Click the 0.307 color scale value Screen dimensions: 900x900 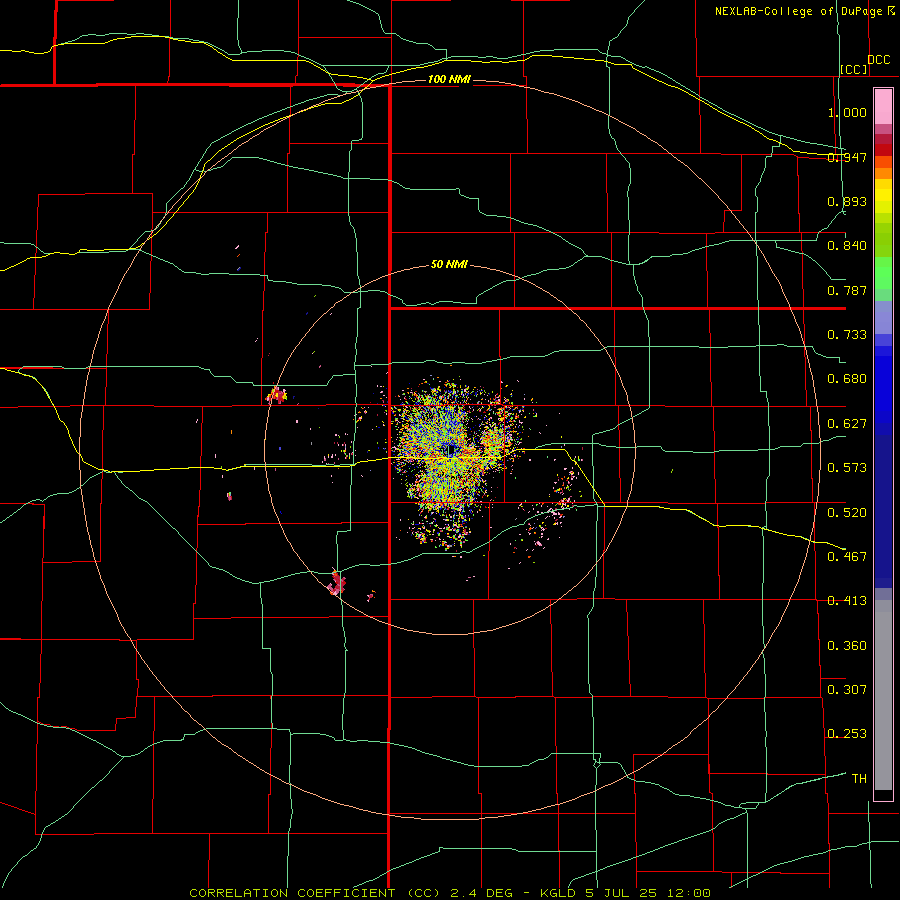point(847,690)
